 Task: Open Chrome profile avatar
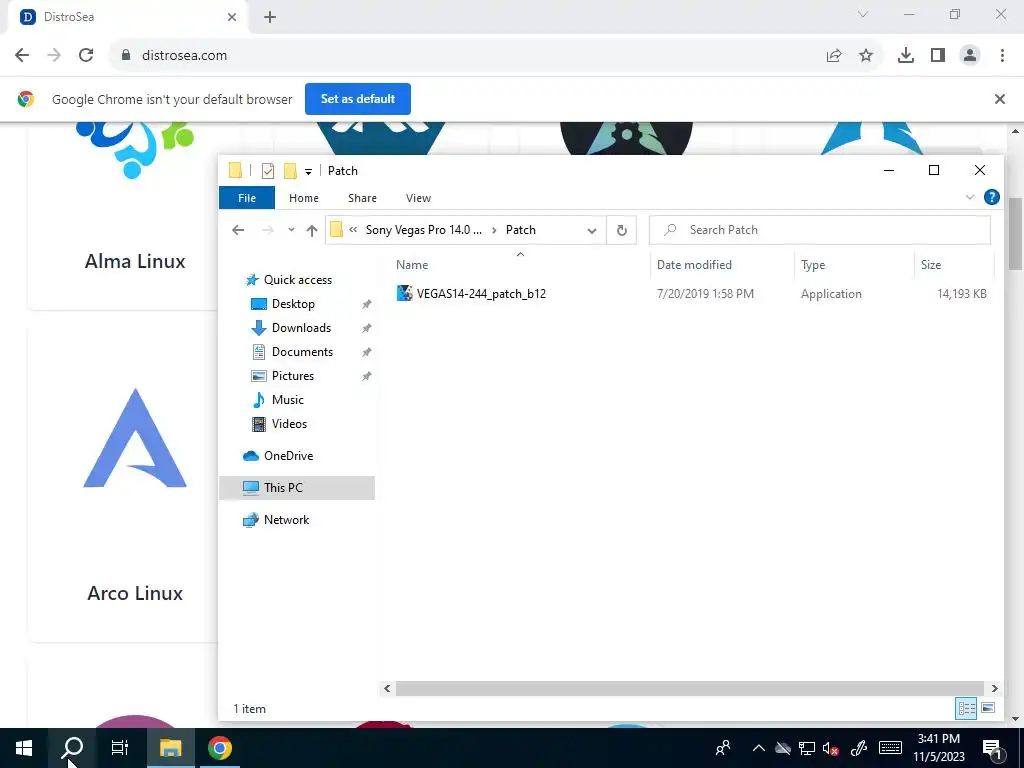pyautogui.click(x=970, y=56)
